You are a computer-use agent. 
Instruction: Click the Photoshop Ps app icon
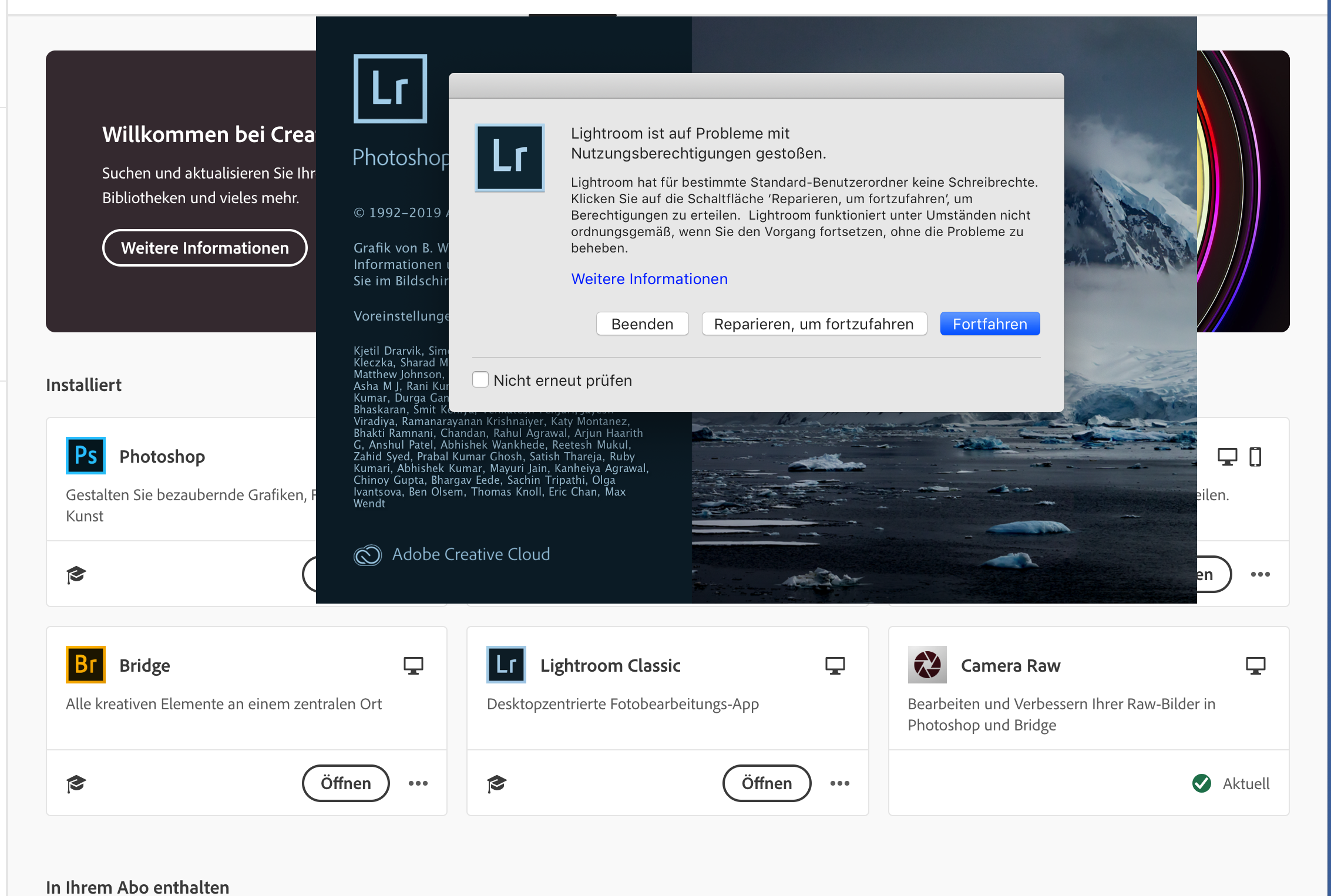point(86,456)
